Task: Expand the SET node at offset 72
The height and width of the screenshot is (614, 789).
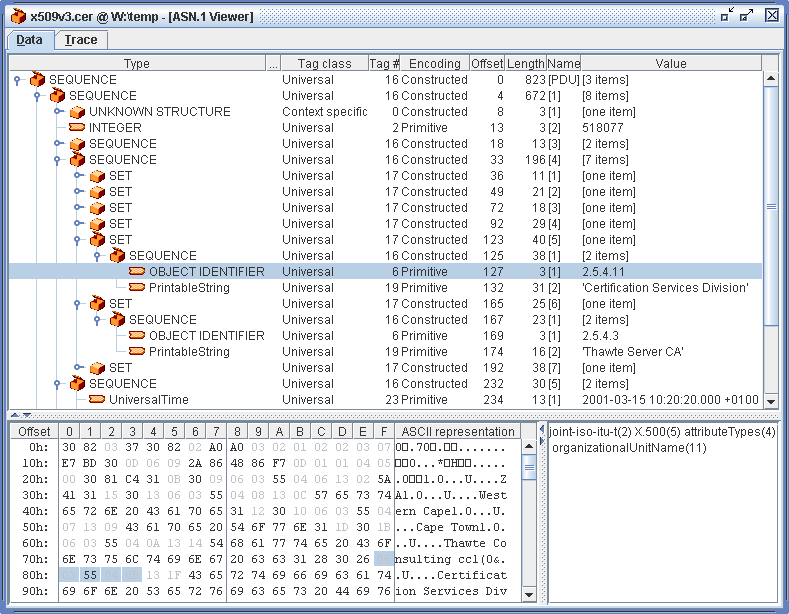Action: point(79,208)
